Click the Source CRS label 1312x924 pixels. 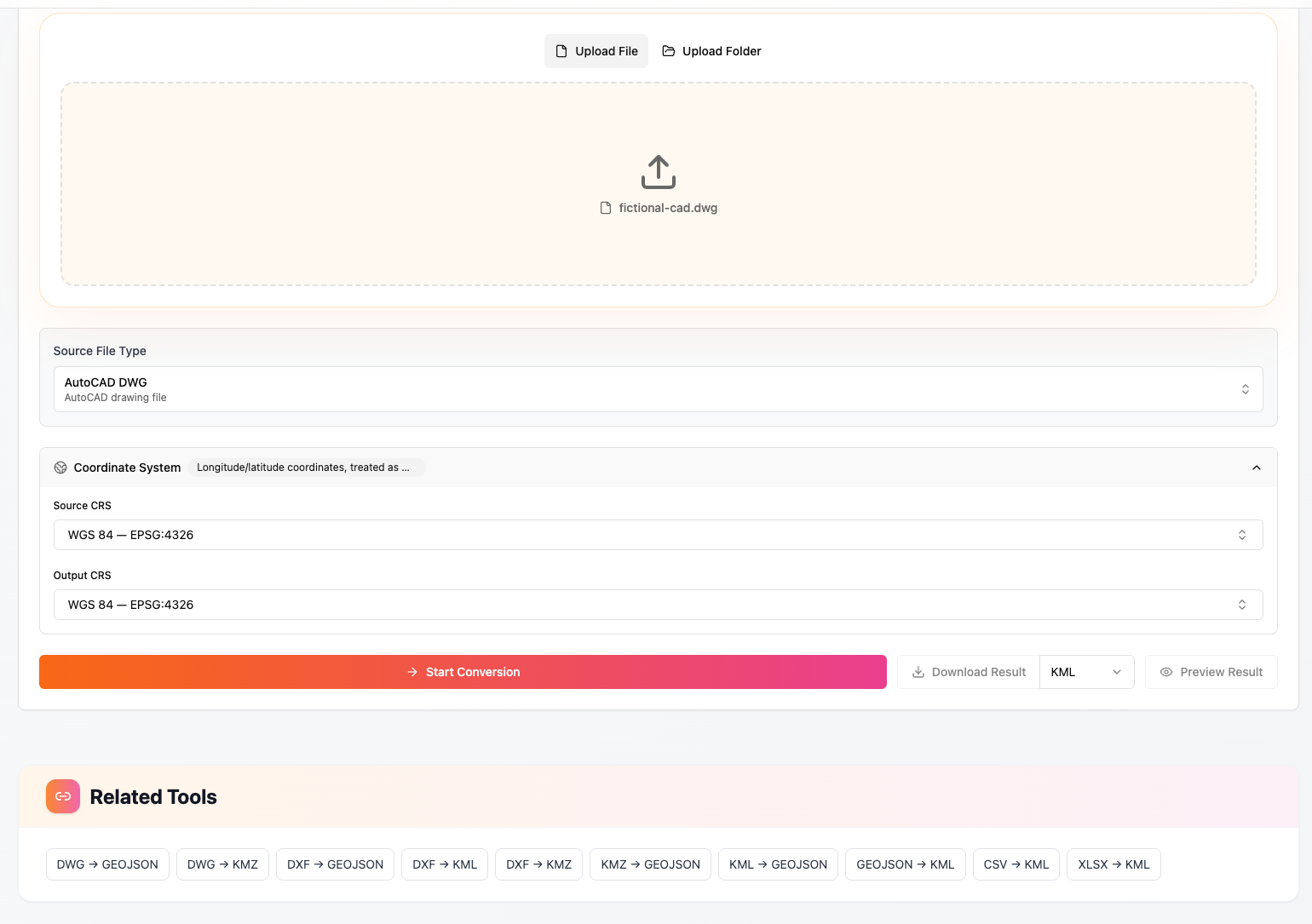(82, 506)
